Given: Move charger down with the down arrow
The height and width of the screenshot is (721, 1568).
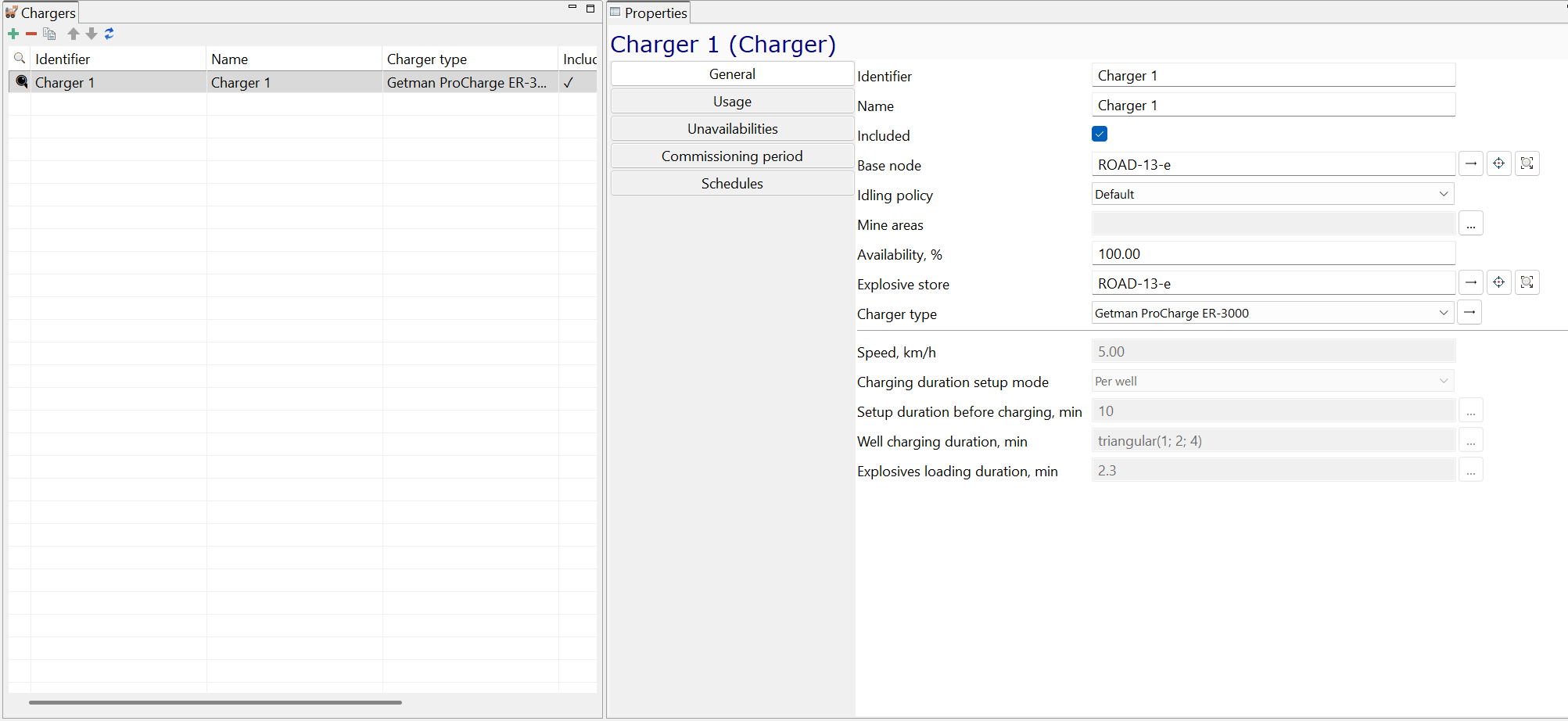Looking at the screenshot, I should 91,34.
